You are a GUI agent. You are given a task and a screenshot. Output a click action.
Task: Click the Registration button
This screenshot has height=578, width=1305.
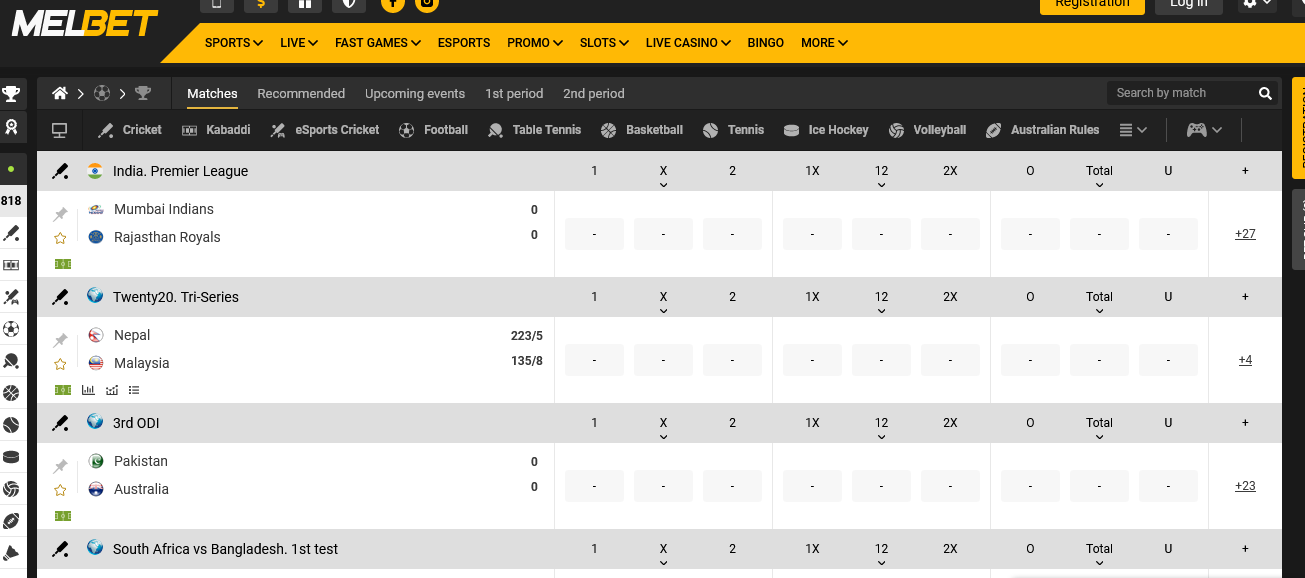(1092, 5)
